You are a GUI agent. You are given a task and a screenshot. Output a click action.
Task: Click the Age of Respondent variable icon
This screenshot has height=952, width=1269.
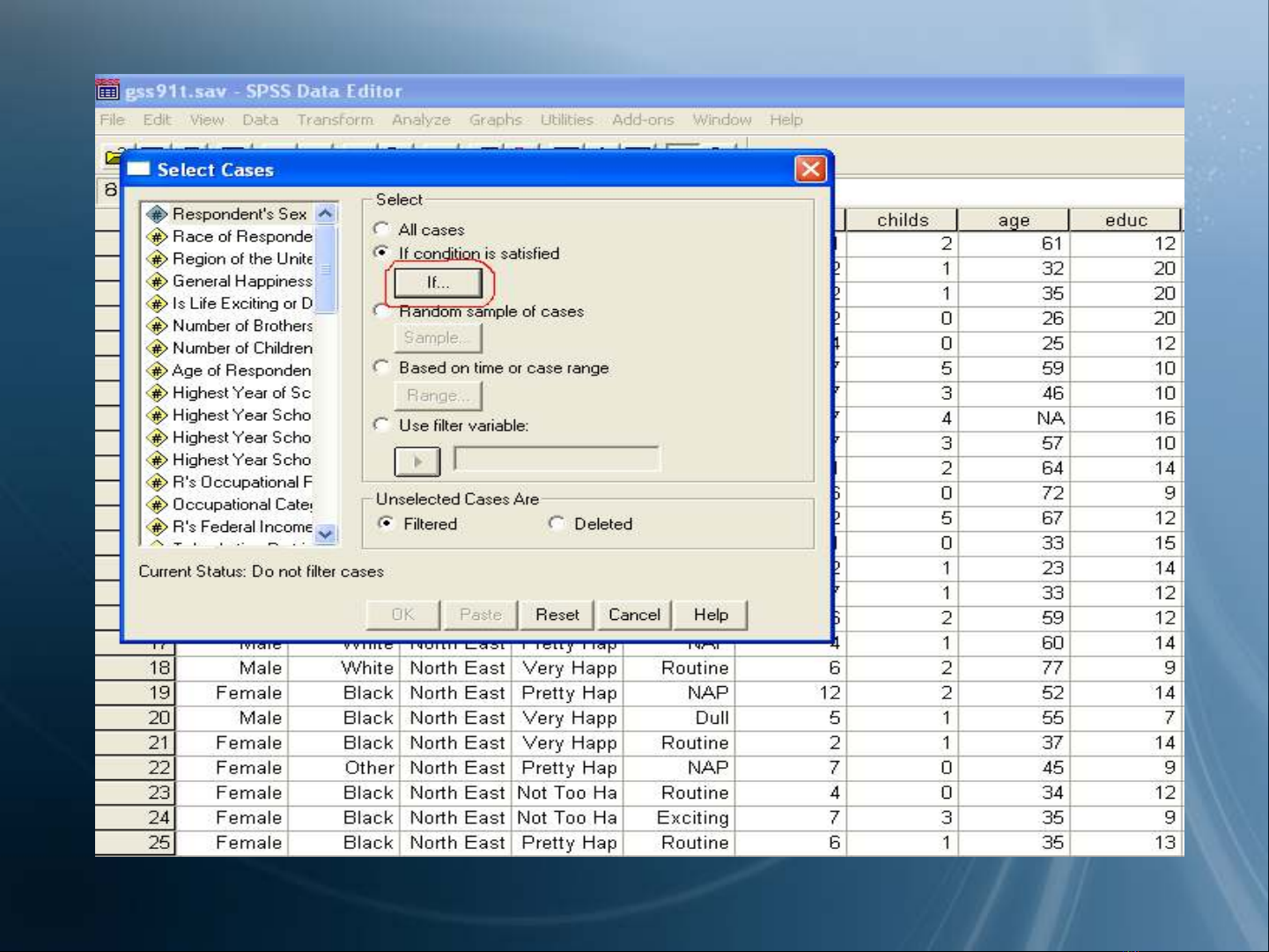157,371
